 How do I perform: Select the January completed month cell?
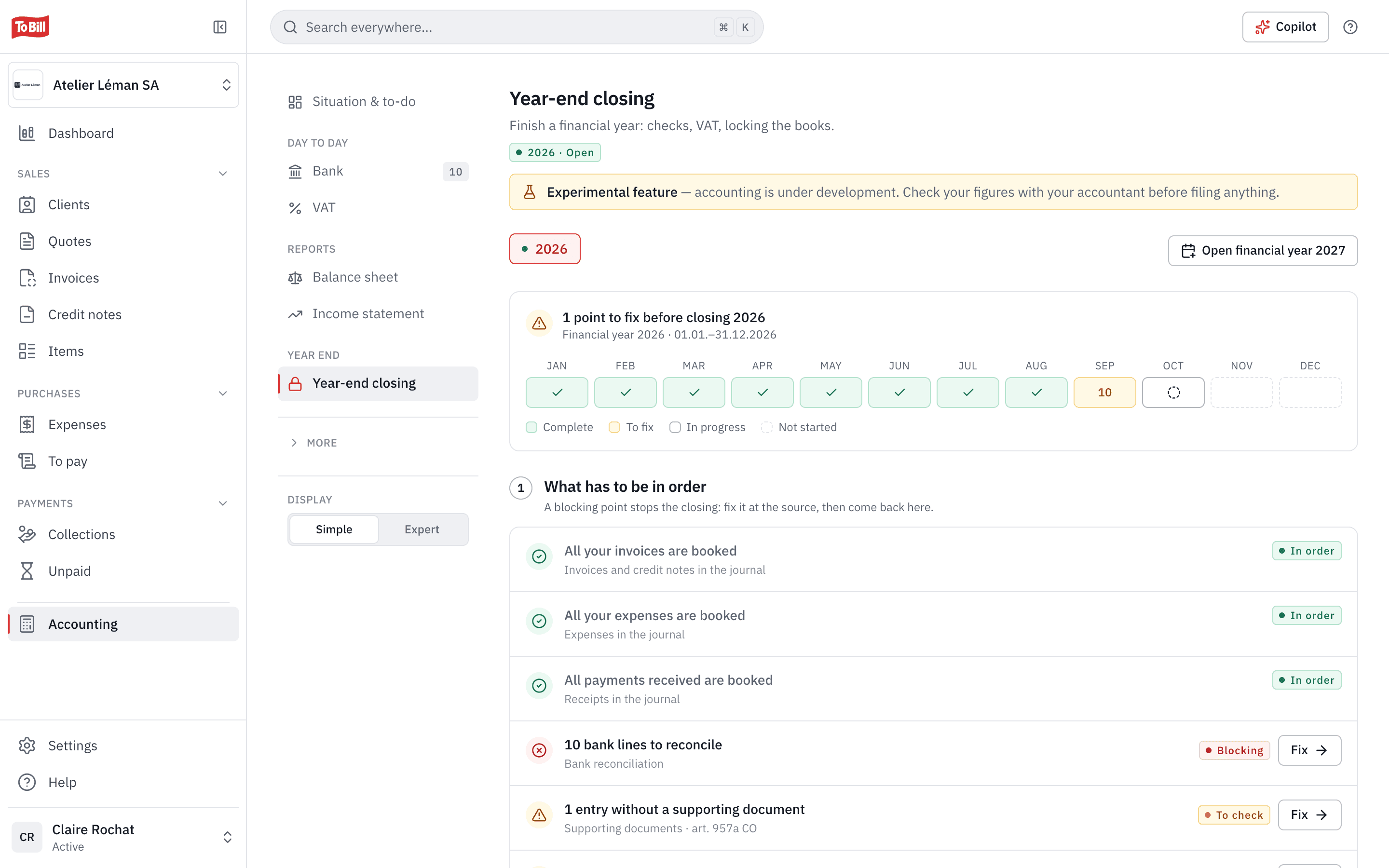(x=557, y=392)
